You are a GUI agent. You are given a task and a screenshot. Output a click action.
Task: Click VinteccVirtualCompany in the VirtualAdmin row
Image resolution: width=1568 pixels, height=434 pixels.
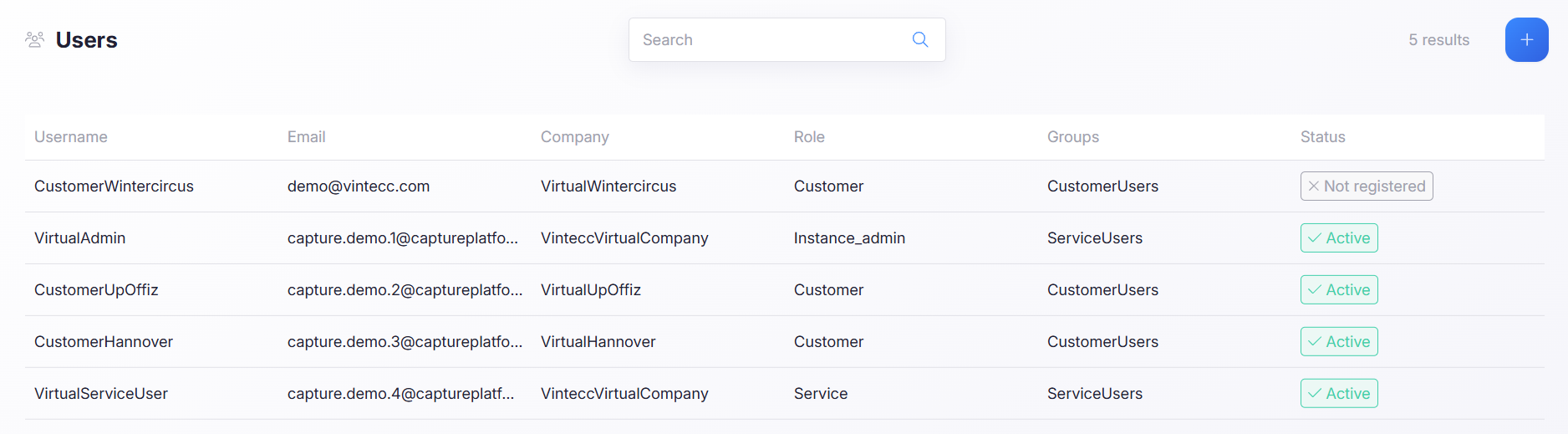coord(624,238)
